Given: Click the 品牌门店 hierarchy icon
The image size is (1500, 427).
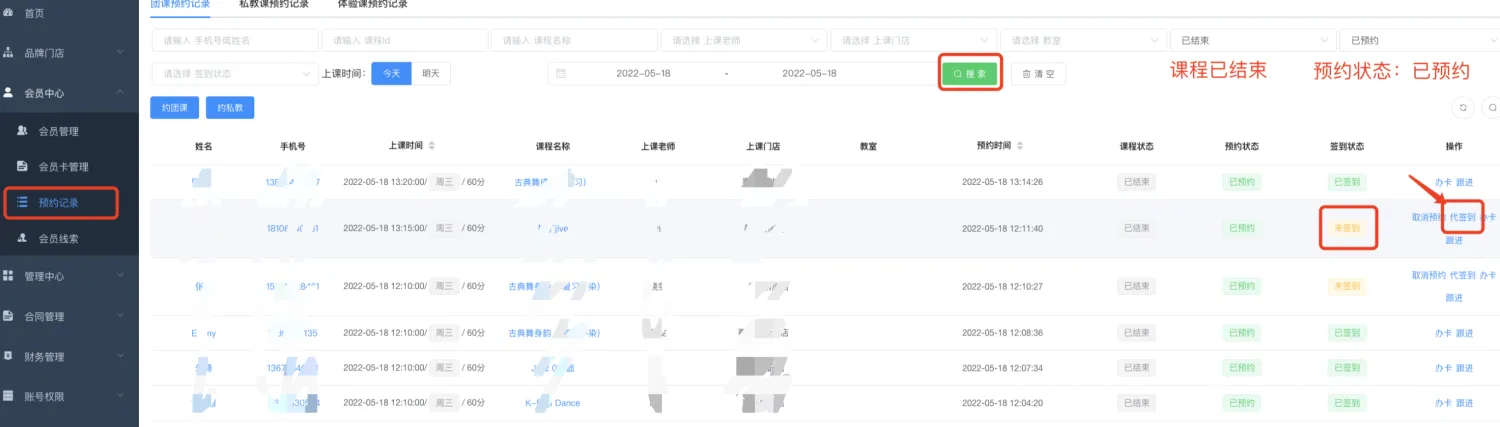Looking at the screenshot, I should tap(8, 53).
